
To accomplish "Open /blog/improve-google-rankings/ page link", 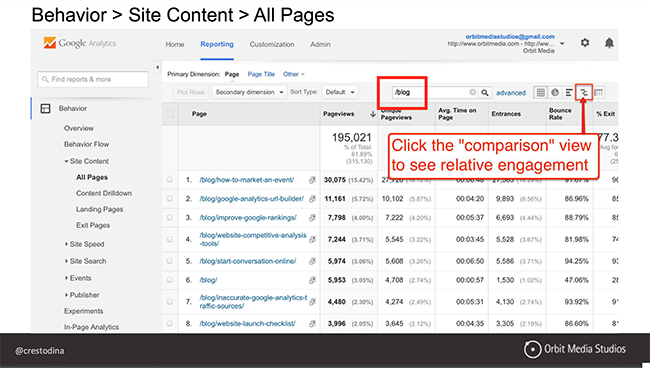I will (x=248, y=218).
